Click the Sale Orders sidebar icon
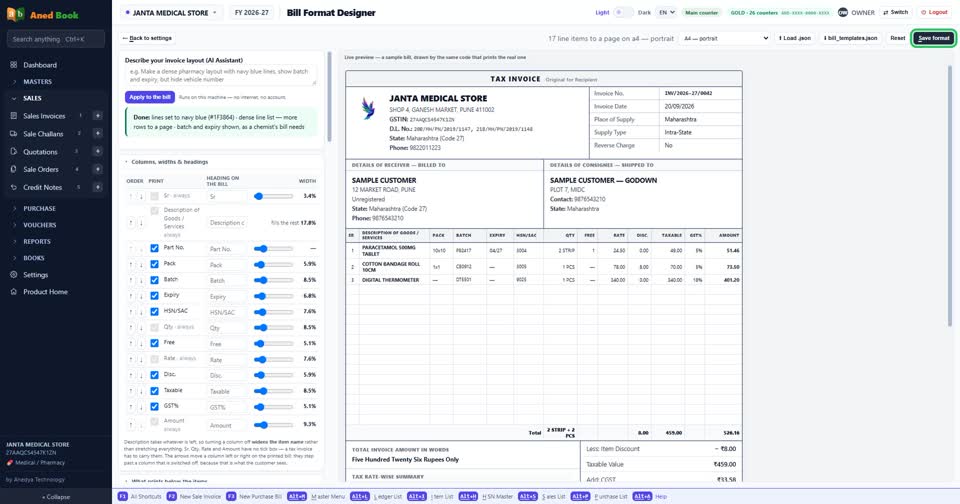This screenshot has height=504, width=960. (x=13, y=169)
